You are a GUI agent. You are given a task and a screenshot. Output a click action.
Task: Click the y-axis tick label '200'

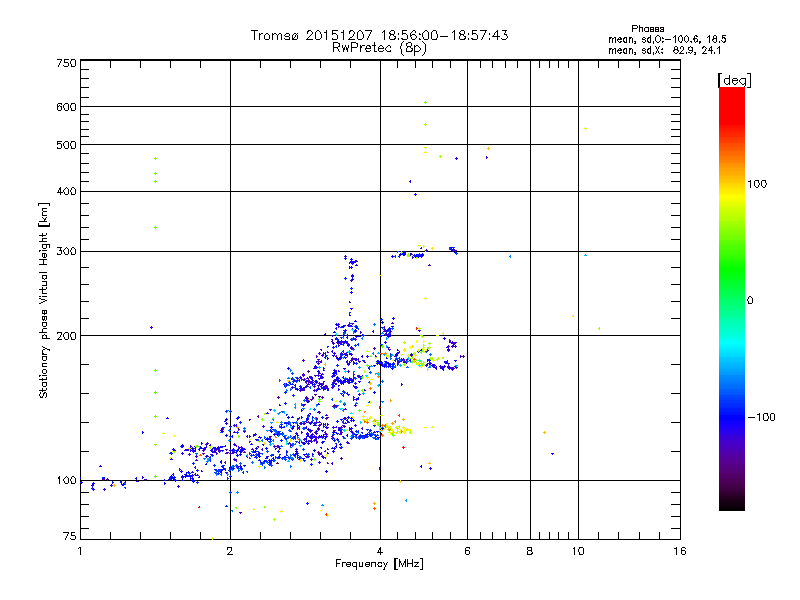[66, 336]
